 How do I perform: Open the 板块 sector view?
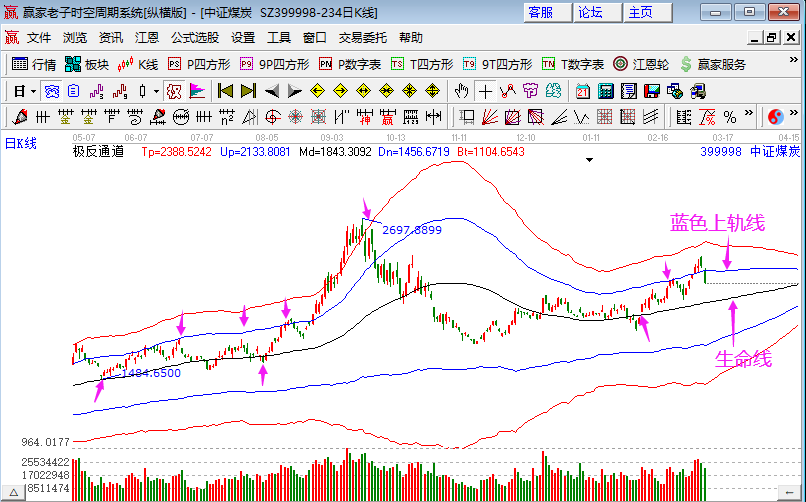[x=87, y=64]
